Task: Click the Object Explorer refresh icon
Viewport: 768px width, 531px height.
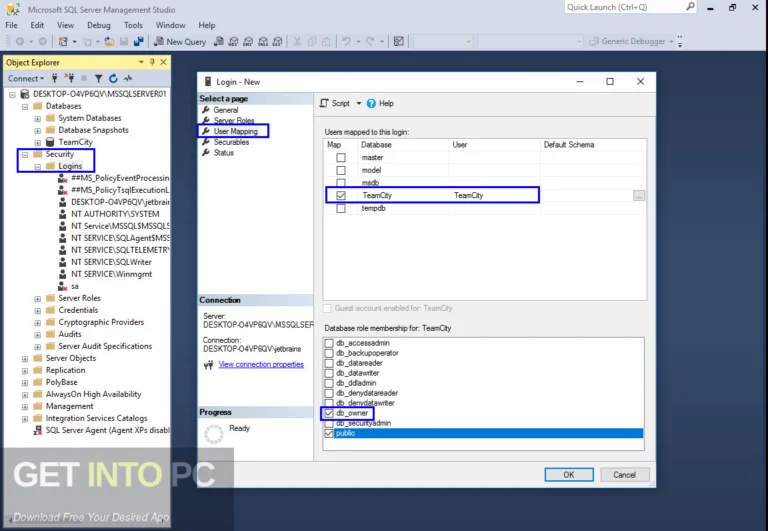Action: [113, 78]
